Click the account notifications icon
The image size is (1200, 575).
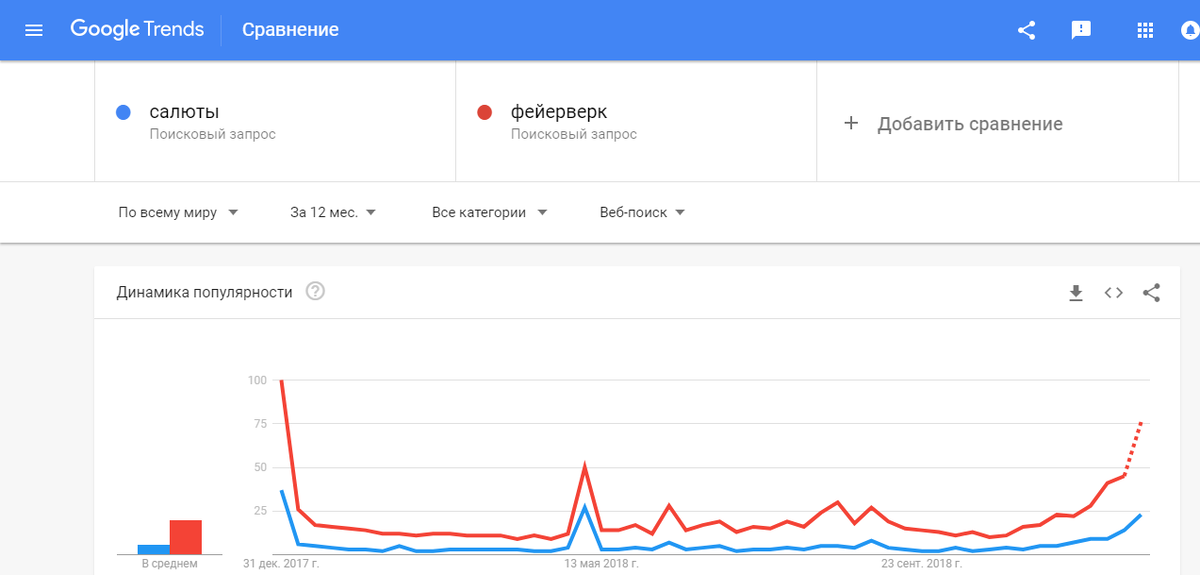1191,30
